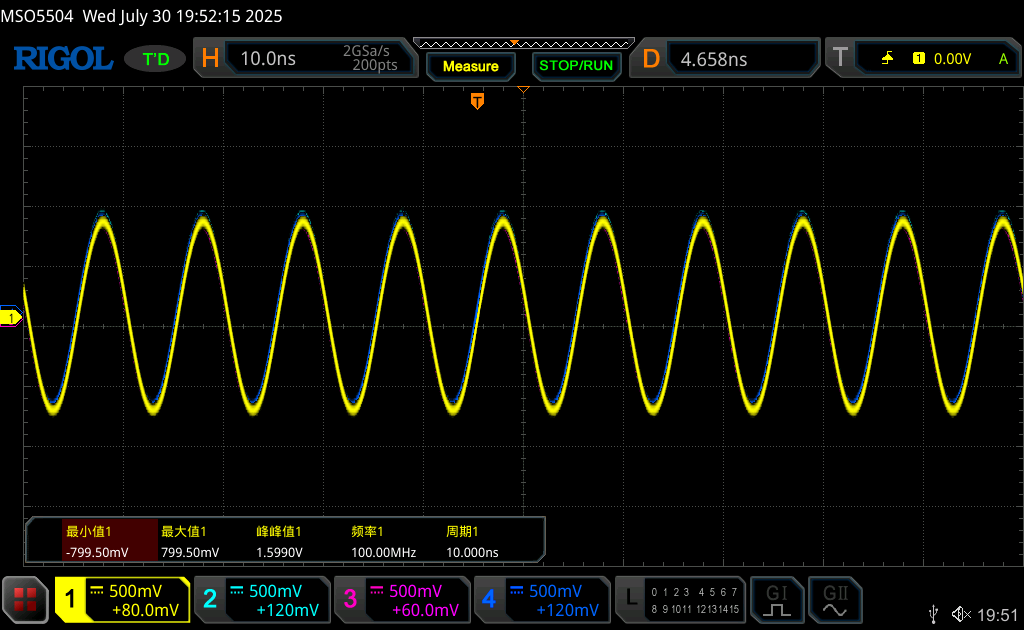Open the horizontal timebase H icon
Viewport: 1024px width, 630px height.
[210, 59]
